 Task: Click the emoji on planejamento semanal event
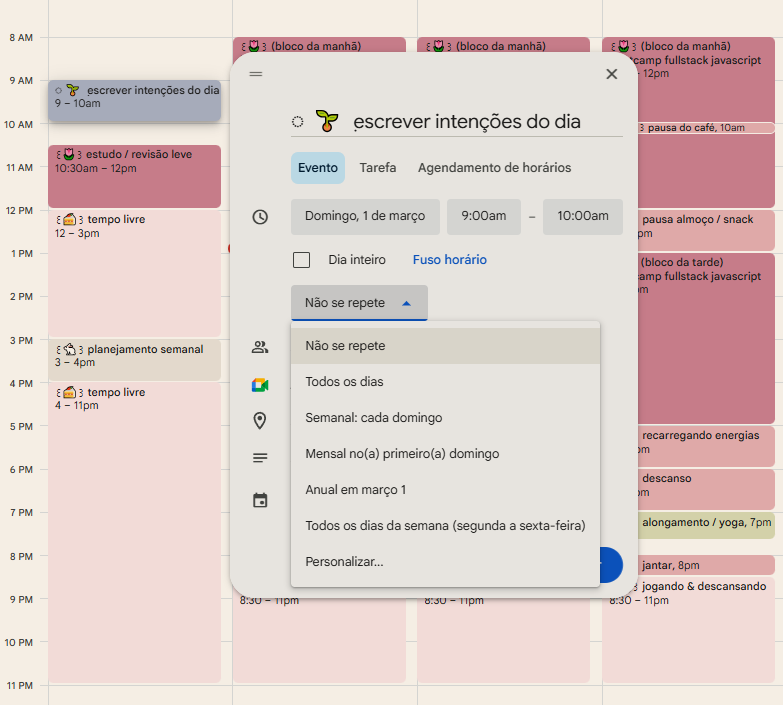tap(69, 349)
